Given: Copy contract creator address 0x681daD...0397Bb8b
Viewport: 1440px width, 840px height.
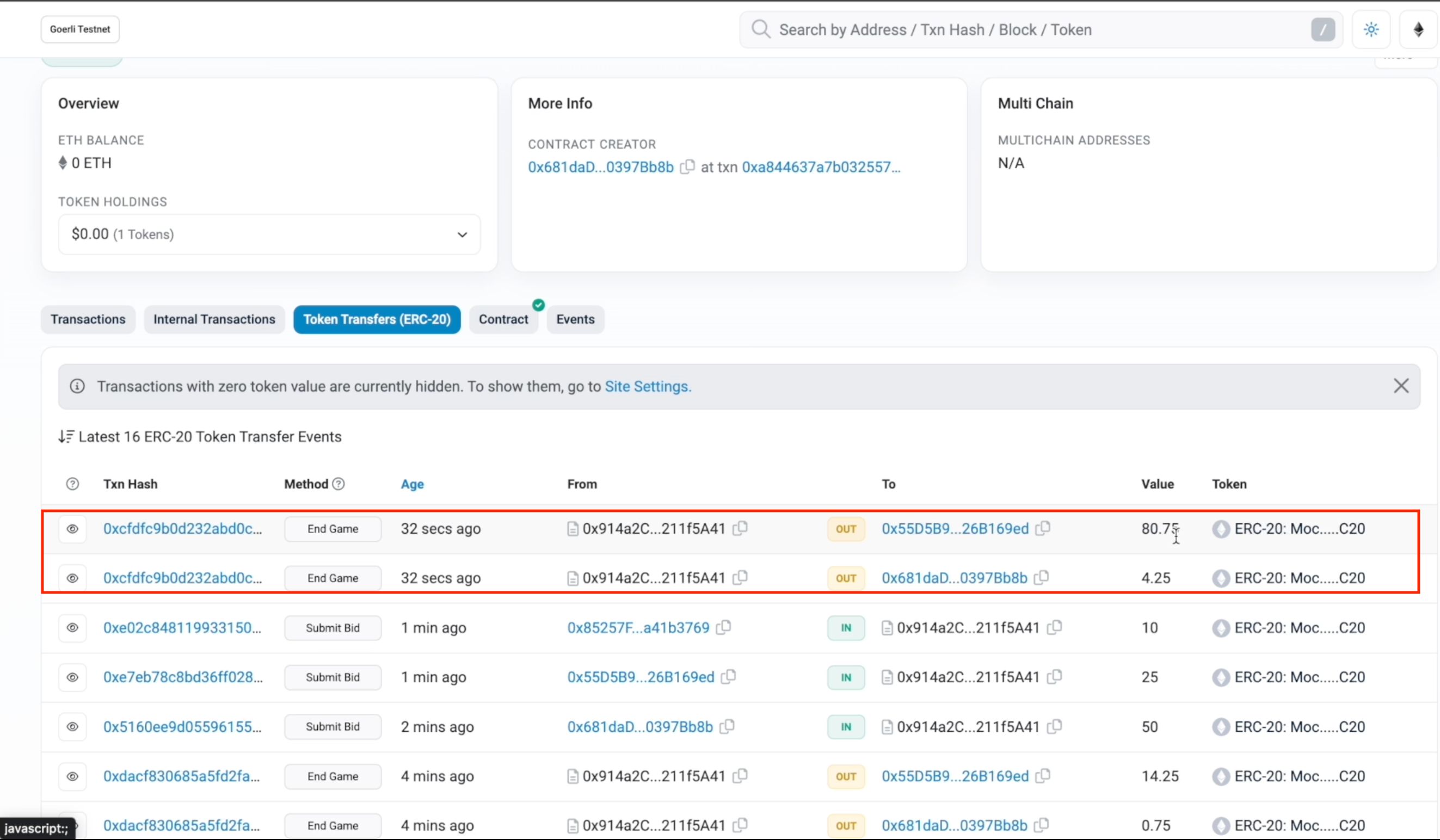Looking at the screenshot, I should [687, 167].
